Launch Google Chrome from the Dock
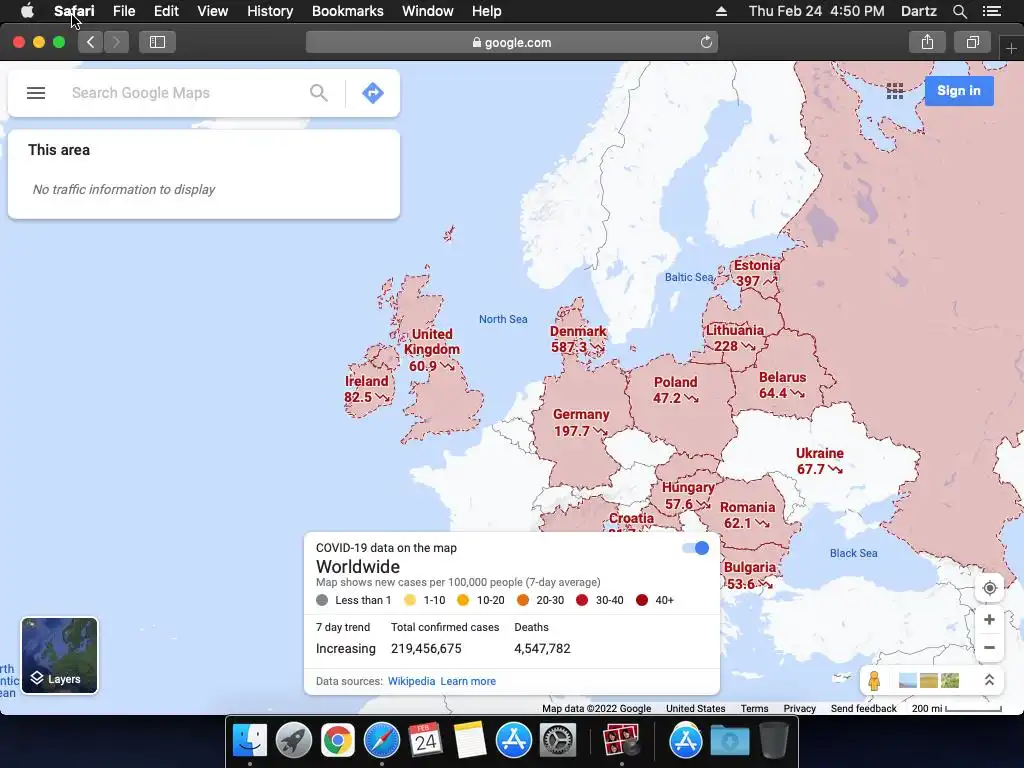Image resolution: width=1024 pixels, height=768 pixels. pos(338,740)
